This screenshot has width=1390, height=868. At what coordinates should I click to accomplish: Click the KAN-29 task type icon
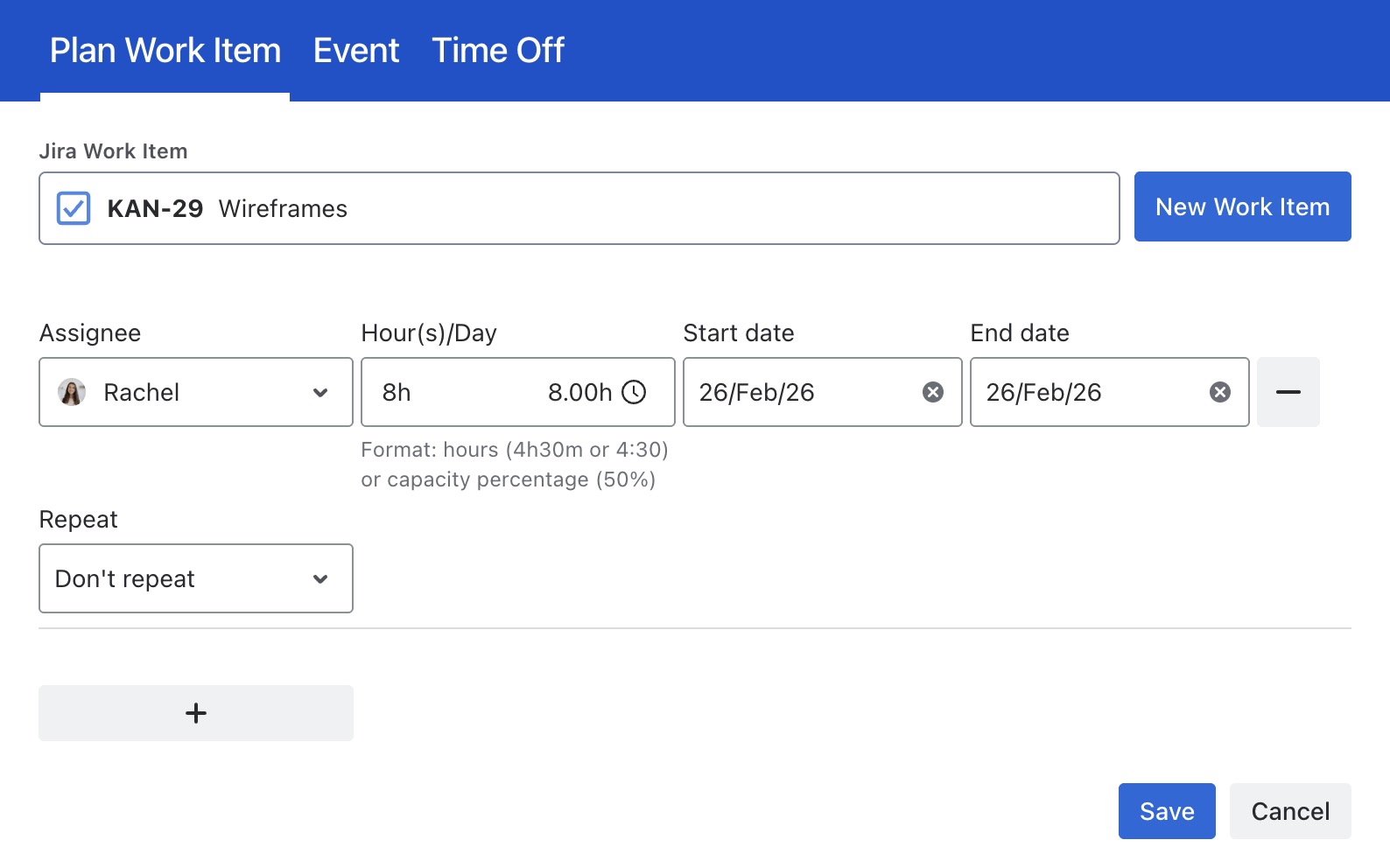74,208
